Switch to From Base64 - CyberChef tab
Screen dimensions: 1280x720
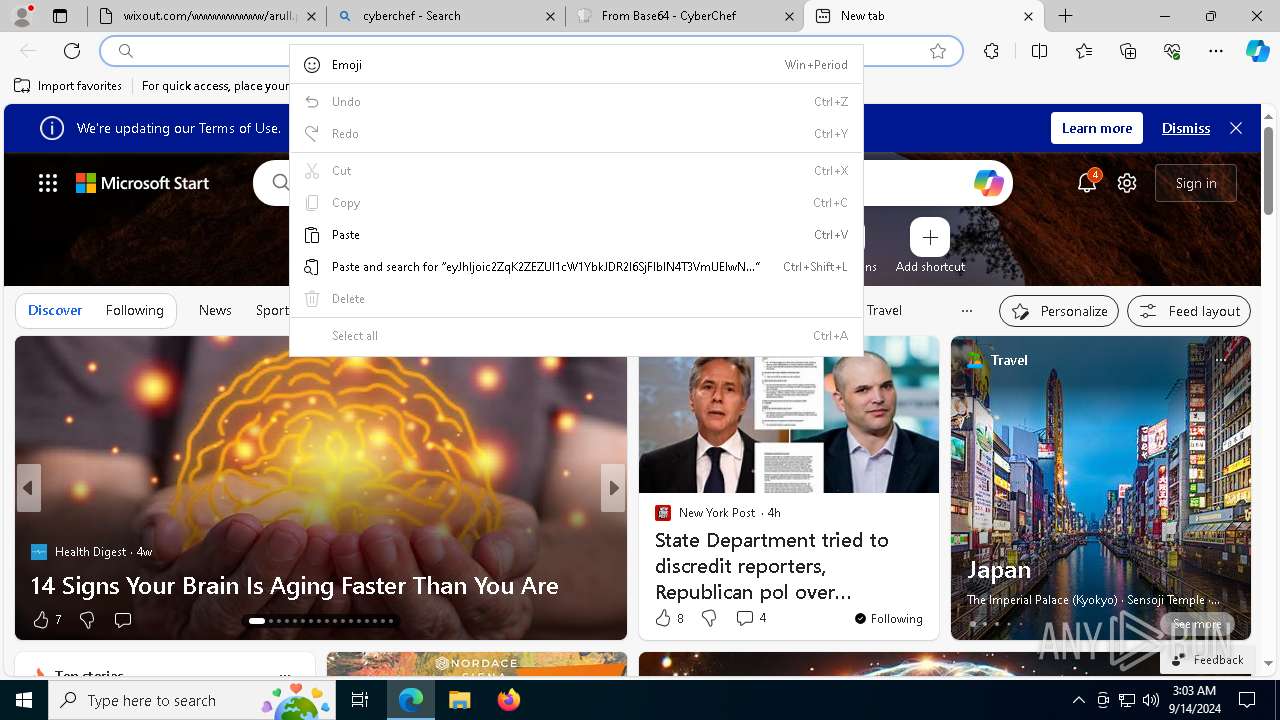pos(685,16)
